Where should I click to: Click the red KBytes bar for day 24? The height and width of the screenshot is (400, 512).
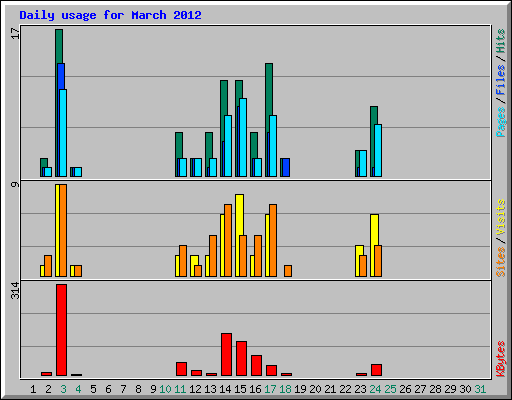click(x=376, y=370)
